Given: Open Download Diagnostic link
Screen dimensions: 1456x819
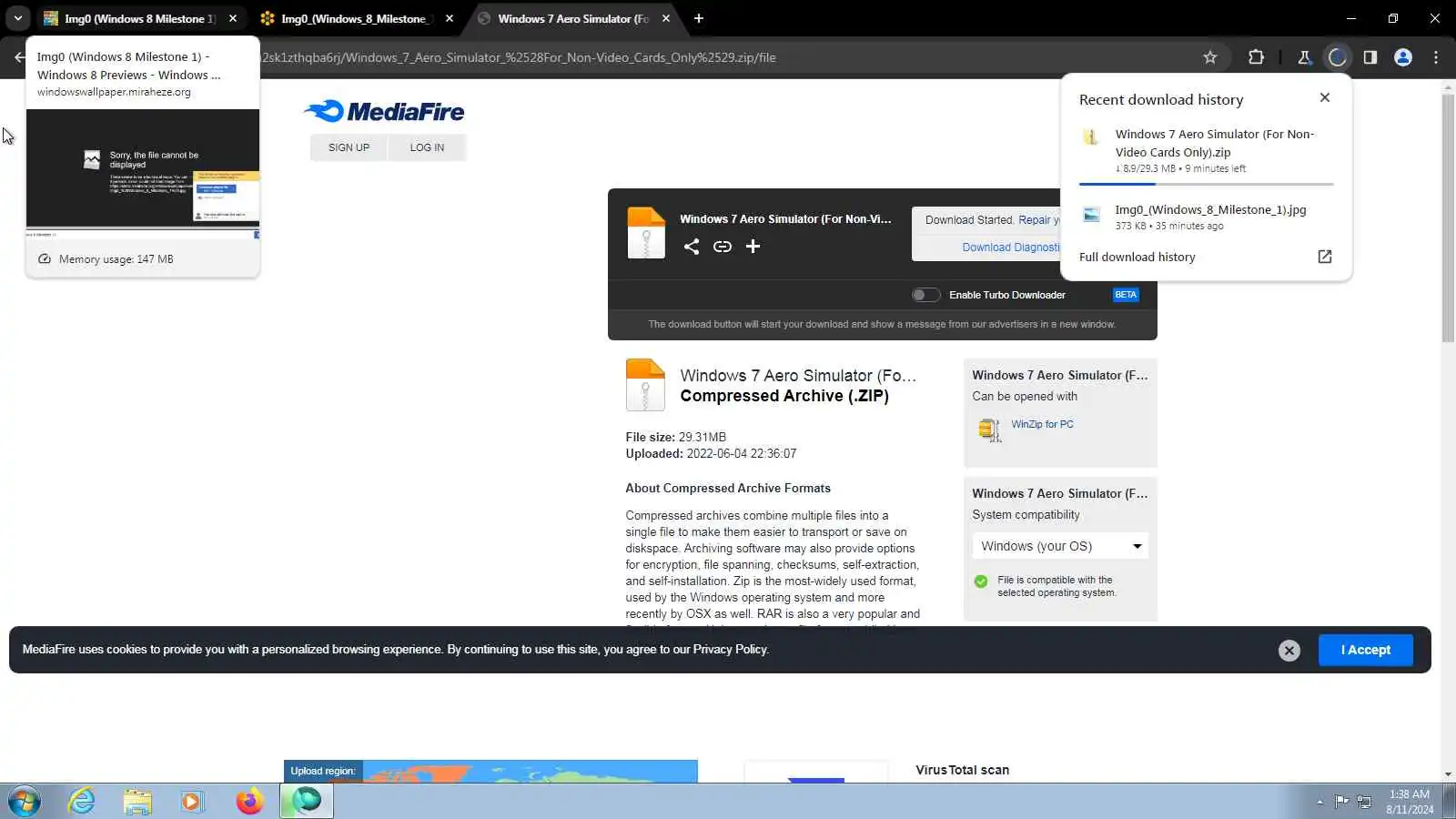Looking at the screenshot, I should point(1011,248).
